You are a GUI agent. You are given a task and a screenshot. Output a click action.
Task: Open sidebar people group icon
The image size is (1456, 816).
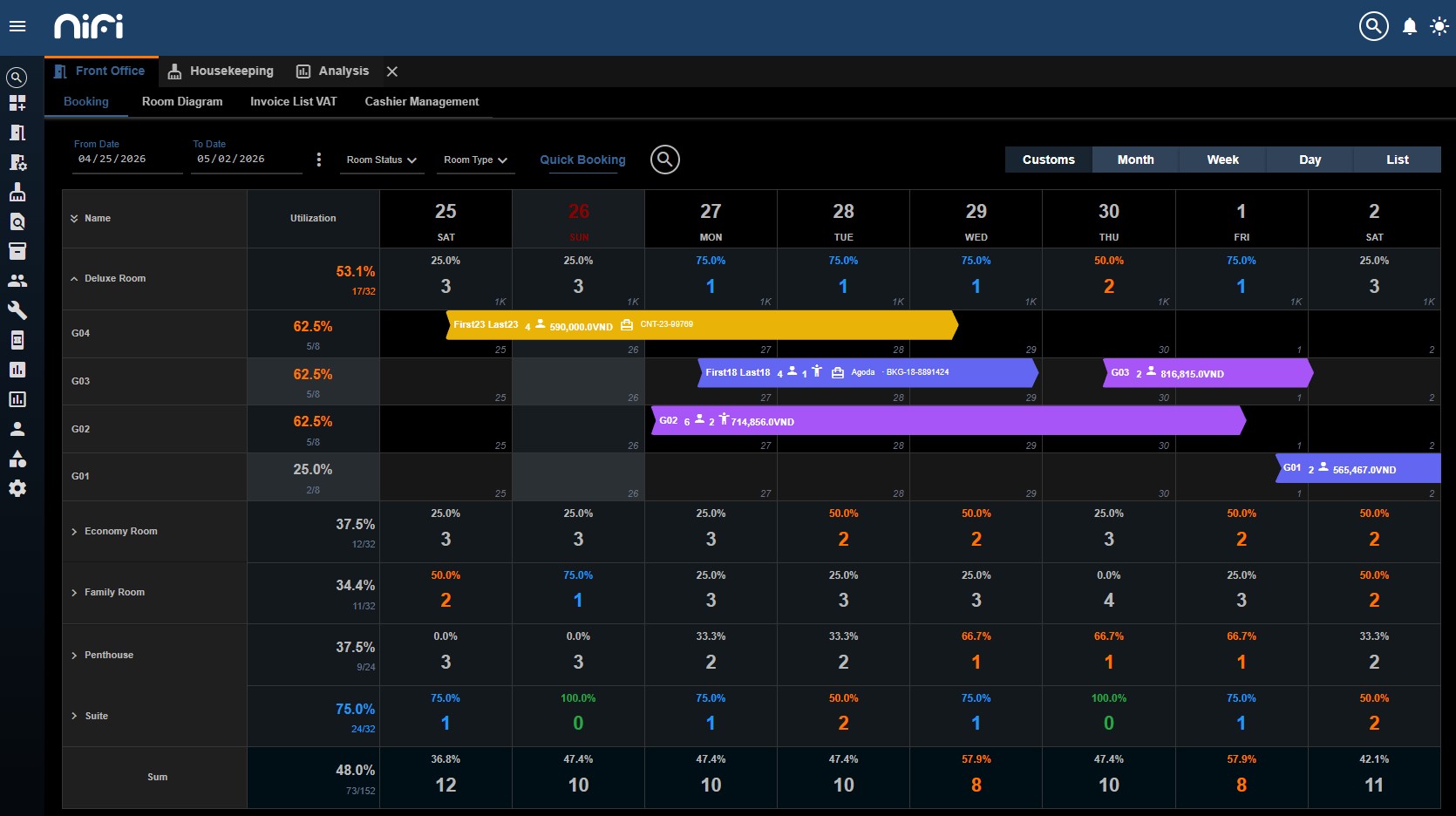click(17, 281)
